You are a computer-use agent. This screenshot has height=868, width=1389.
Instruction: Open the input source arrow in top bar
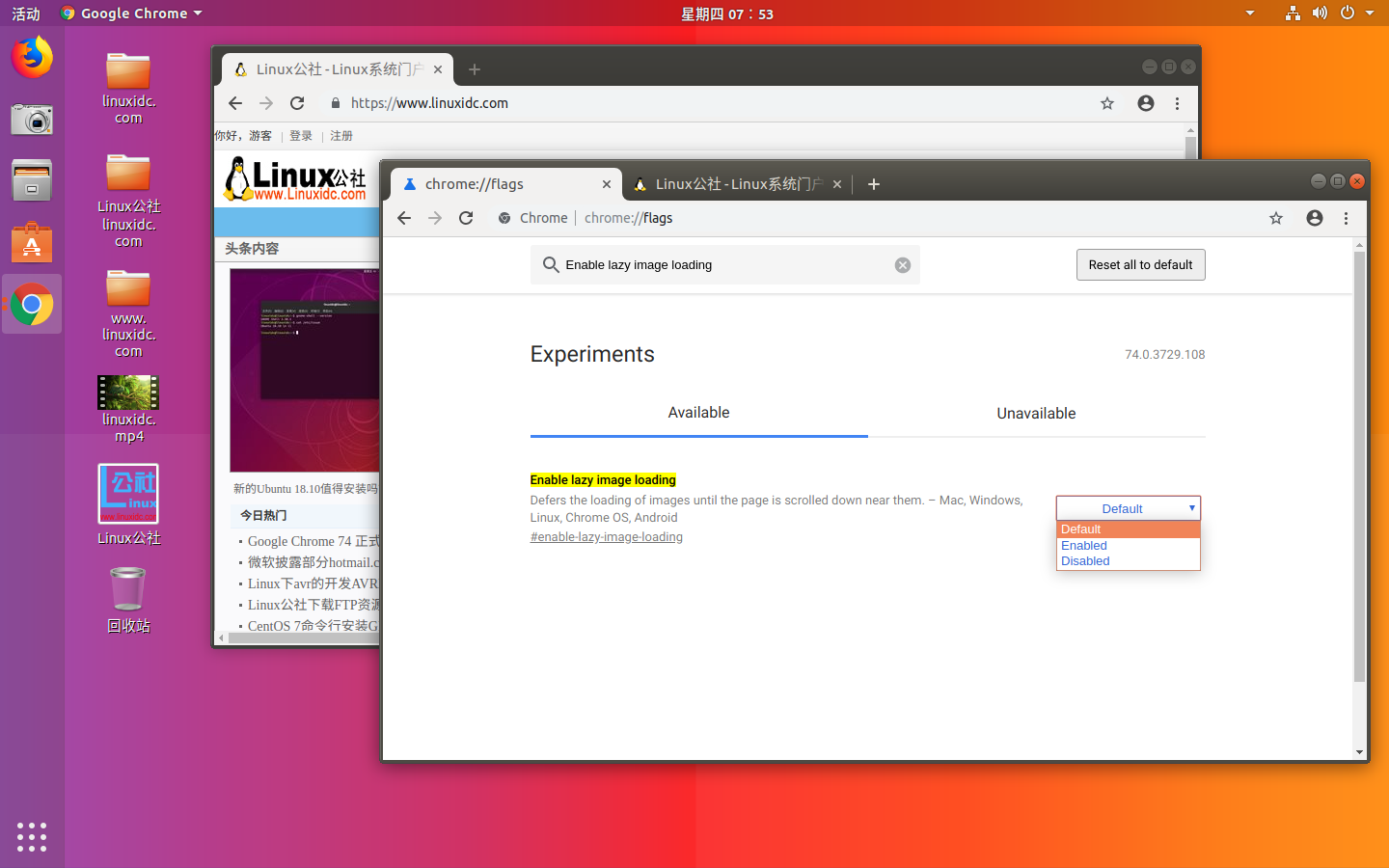pyautogui.click(x=1250, y=14)
